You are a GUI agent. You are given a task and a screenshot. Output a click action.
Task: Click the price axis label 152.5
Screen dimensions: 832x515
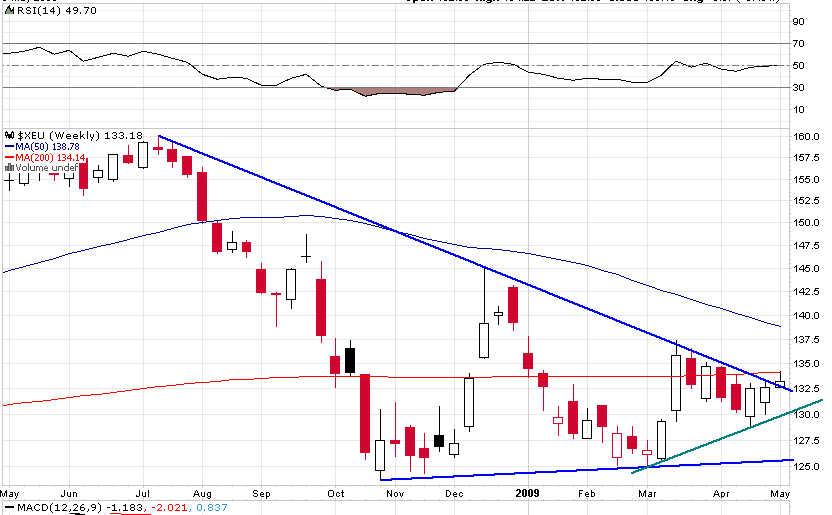(807, 201)
